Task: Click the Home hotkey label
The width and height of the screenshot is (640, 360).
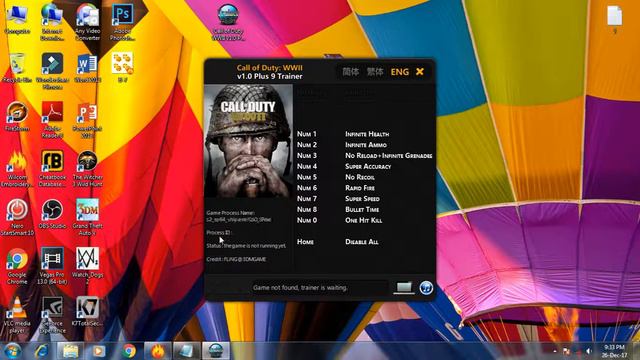Action: tap(305, 242)
